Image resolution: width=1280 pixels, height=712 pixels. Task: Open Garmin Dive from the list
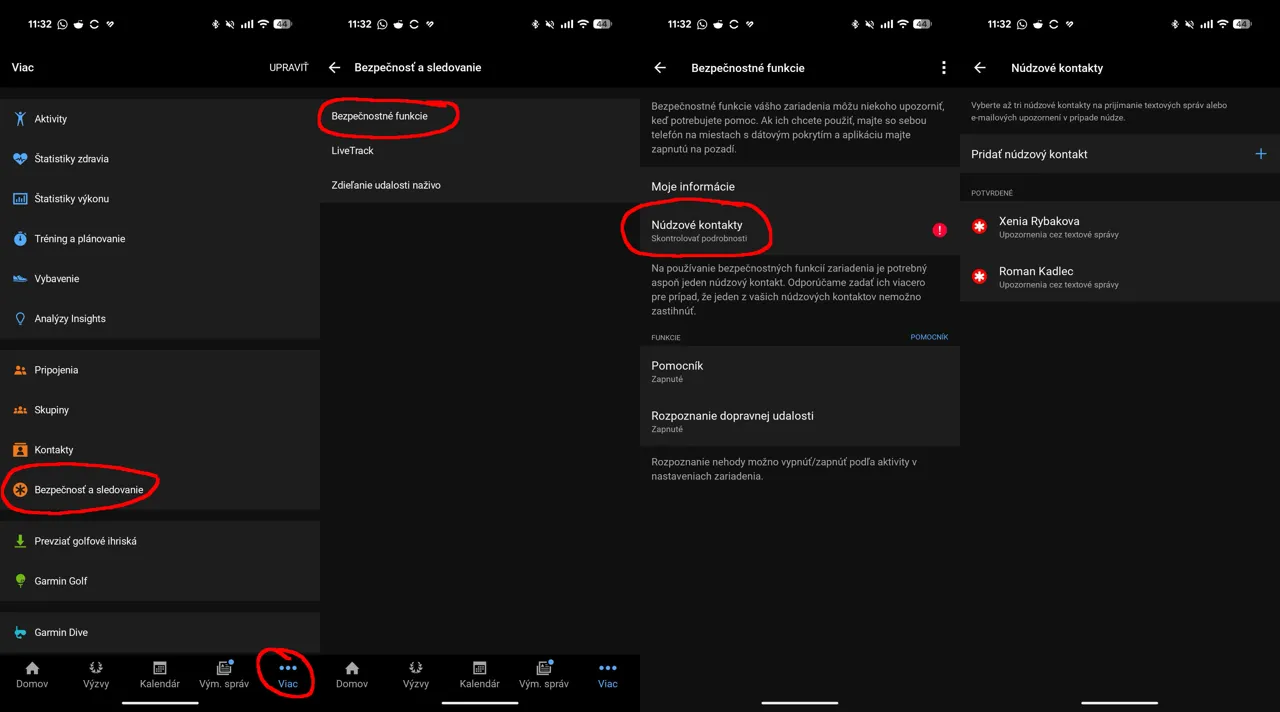(61, 632)
